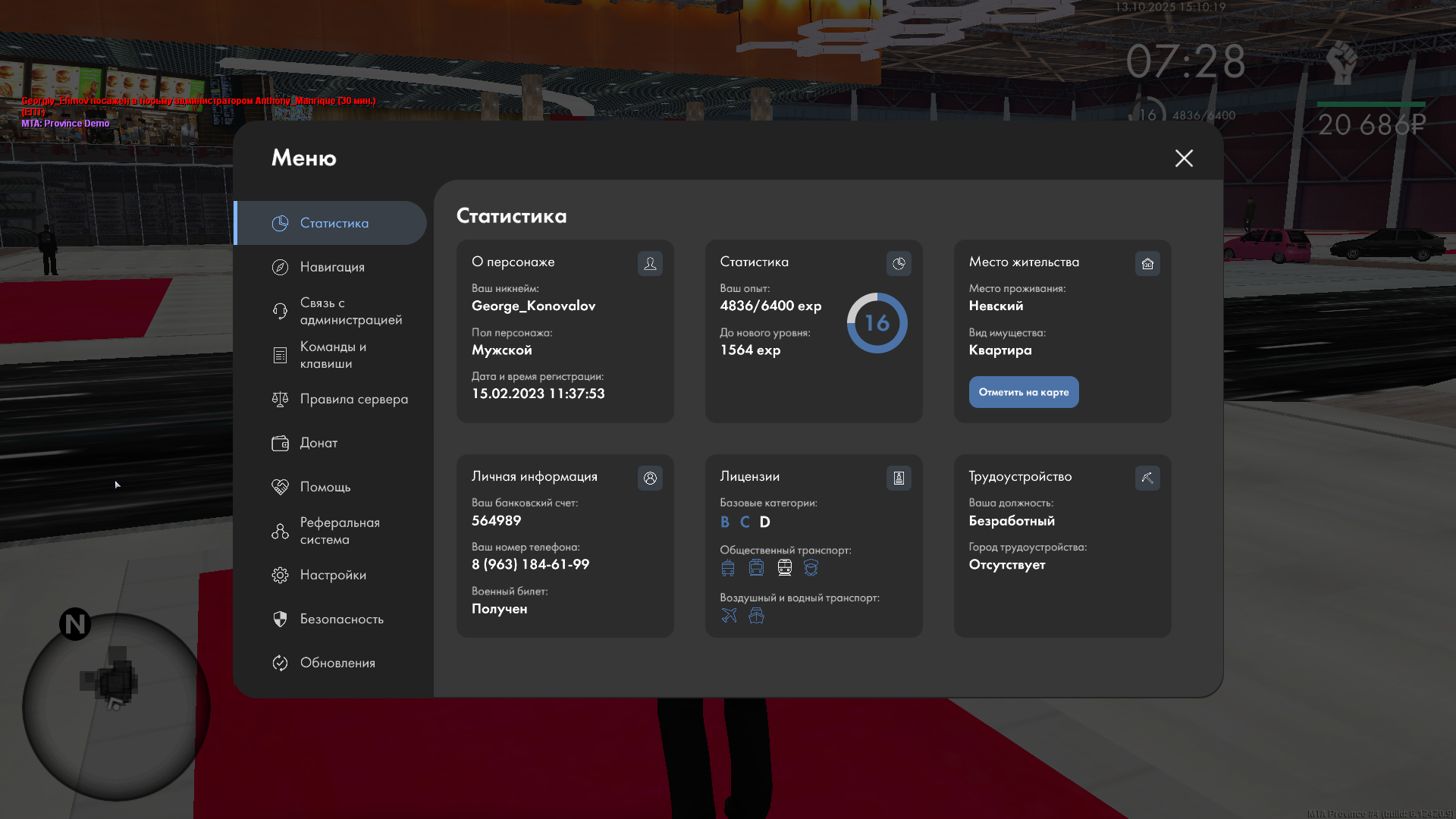Open the Донат section

(318, 443)
